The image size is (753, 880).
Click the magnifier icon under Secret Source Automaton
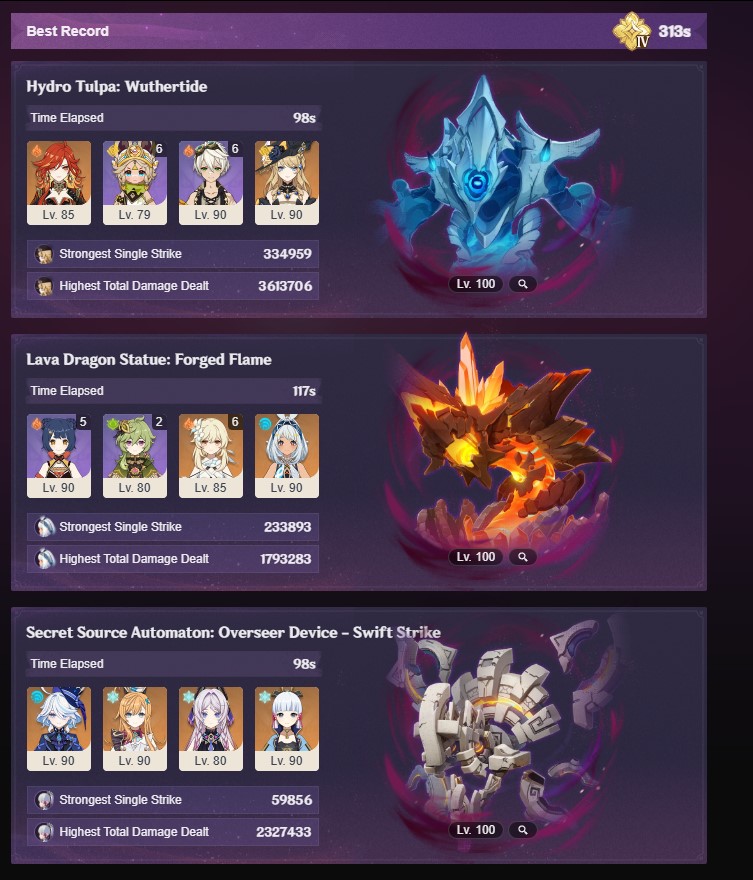(x=522, y=829)
